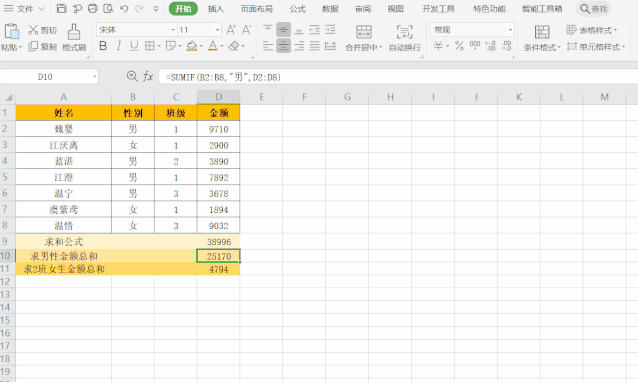Switch to the Data tab
The height and width of the screenshot is (382, 638).
click(330, 9)
